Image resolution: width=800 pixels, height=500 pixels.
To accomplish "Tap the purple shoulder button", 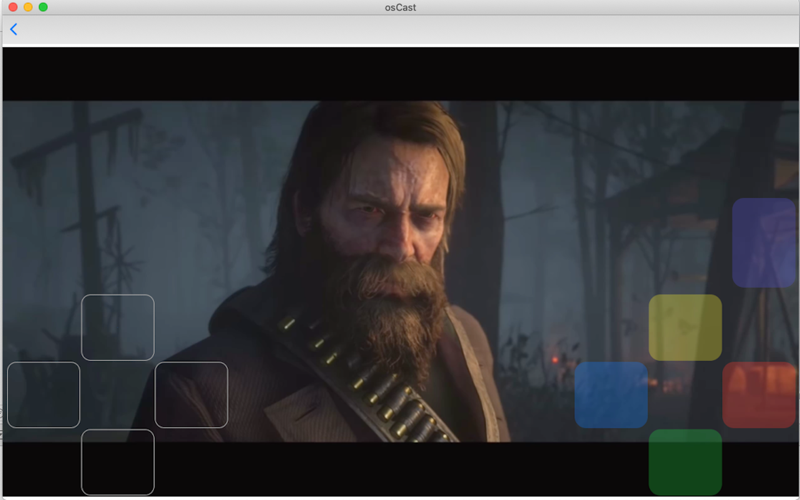I will point(764,243).
